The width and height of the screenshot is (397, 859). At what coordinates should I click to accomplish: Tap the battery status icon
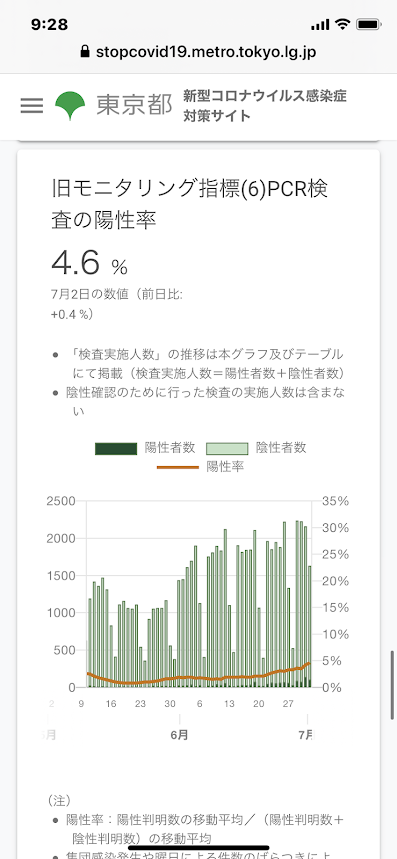pos(368,25)
